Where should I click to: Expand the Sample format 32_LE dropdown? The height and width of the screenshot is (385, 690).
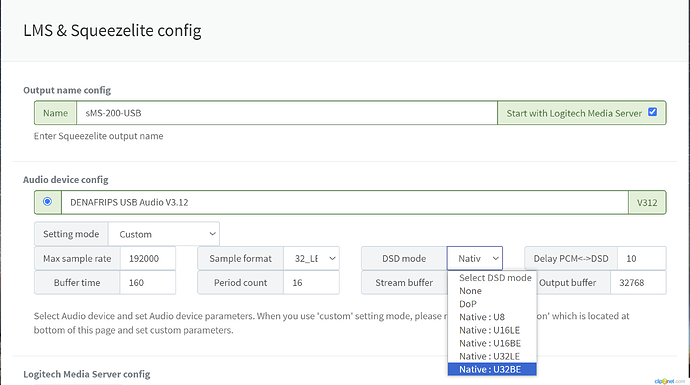(x=312, y=258)
